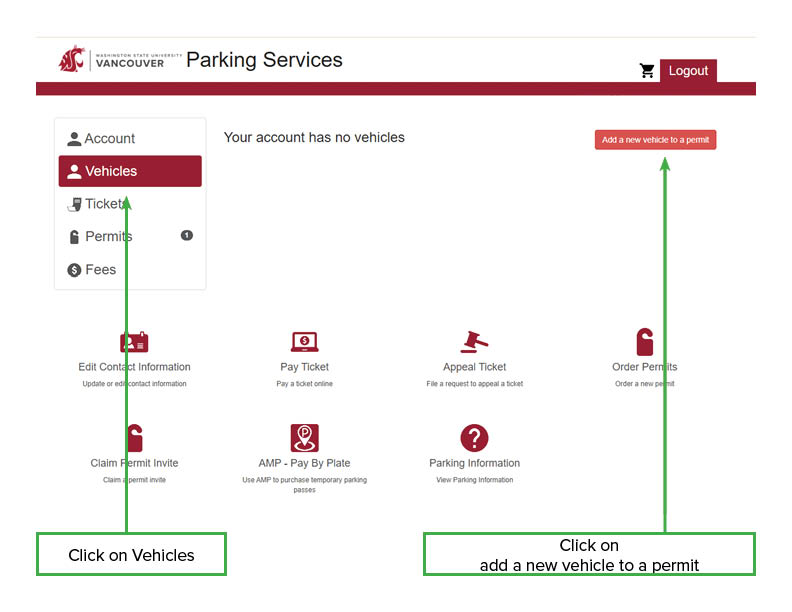Viewport: 792px width, 612px height.
Task: Click 'Pay a ticket online' description
Action: pyautogui.click(x=305, y=384)
